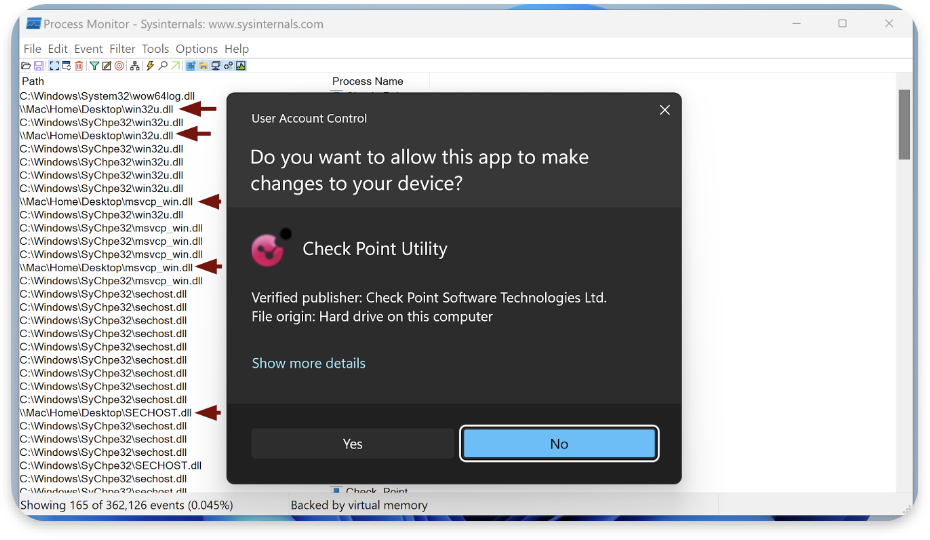Toggle Show Network Activity icon

point(216,66)
